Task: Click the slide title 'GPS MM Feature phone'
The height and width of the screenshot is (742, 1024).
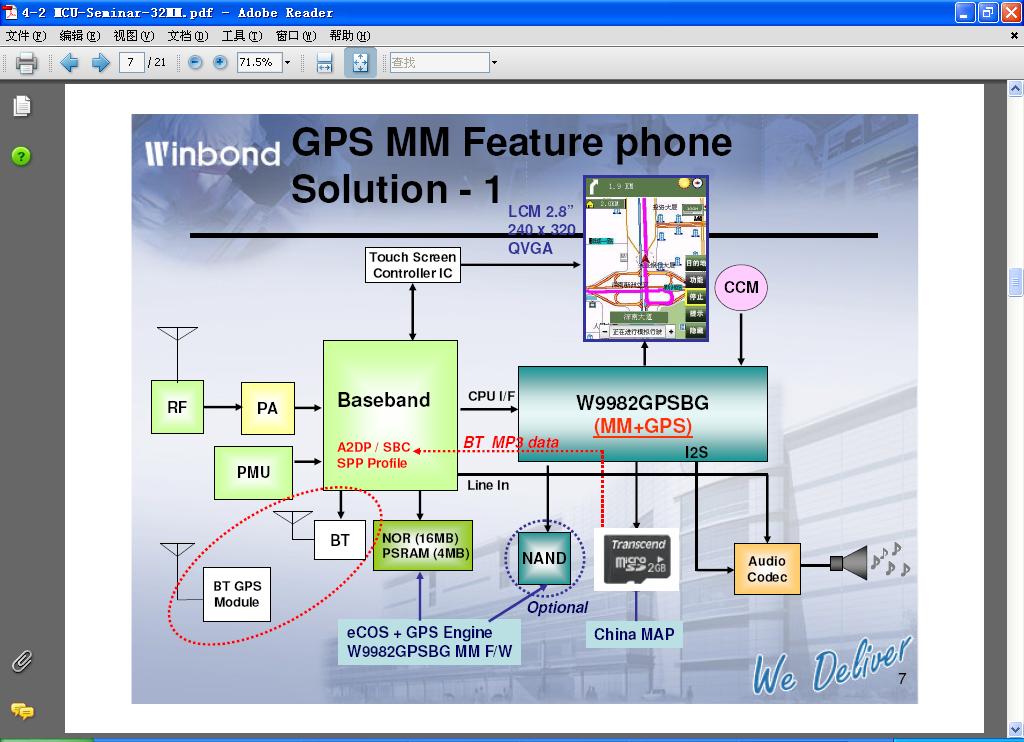Action: click(x=512, y=142)
